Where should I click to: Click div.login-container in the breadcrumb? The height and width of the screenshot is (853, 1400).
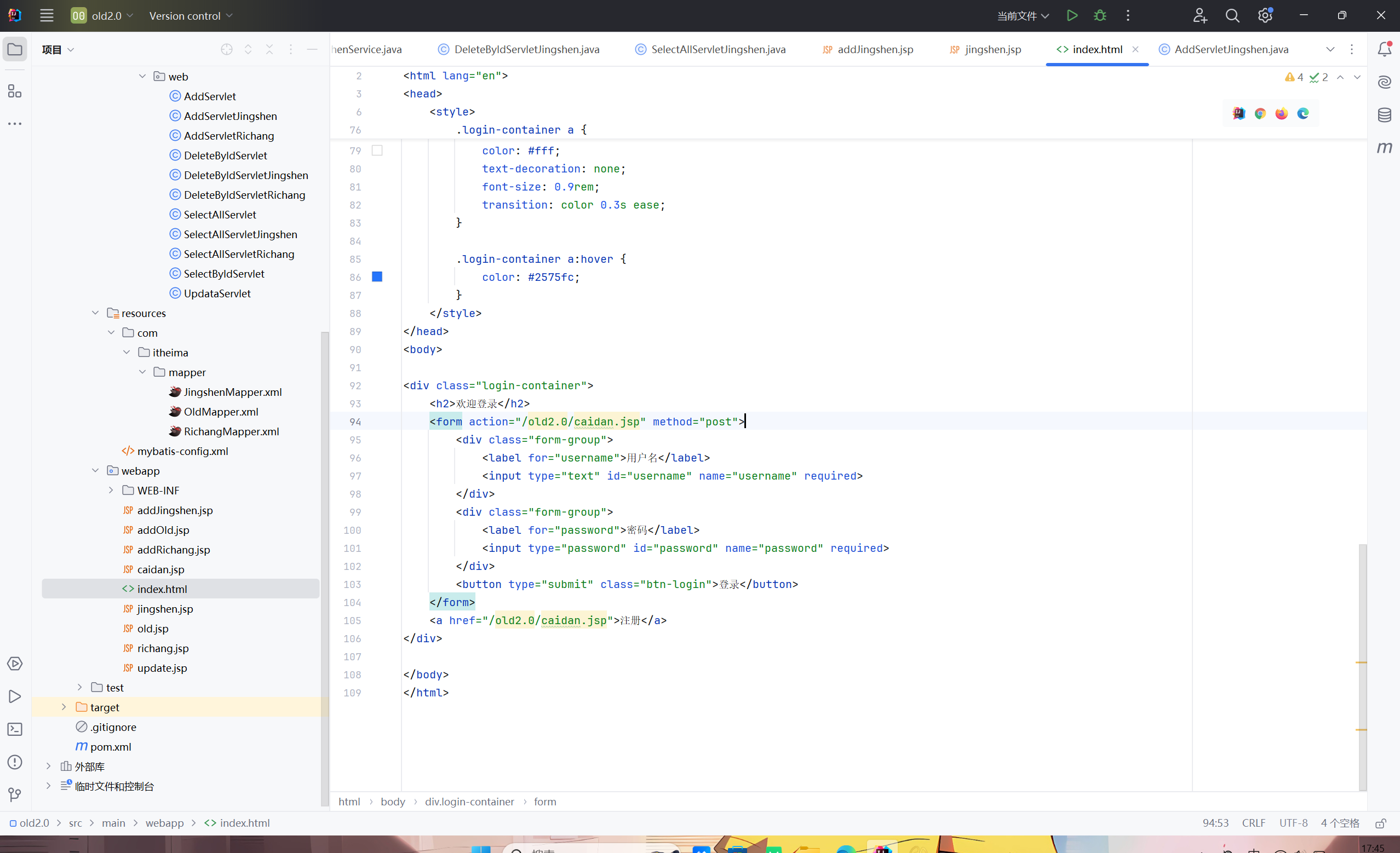pos(469,802)
